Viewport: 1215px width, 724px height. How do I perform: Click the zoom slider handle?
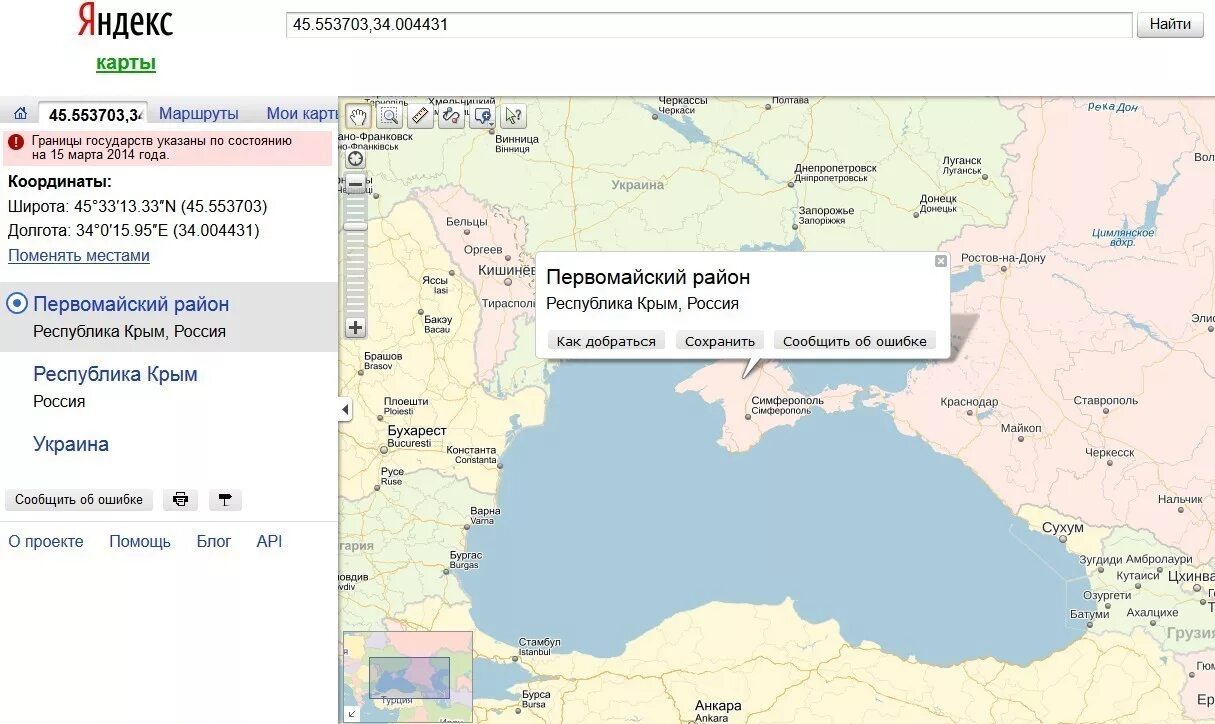[x=356, y=226]
